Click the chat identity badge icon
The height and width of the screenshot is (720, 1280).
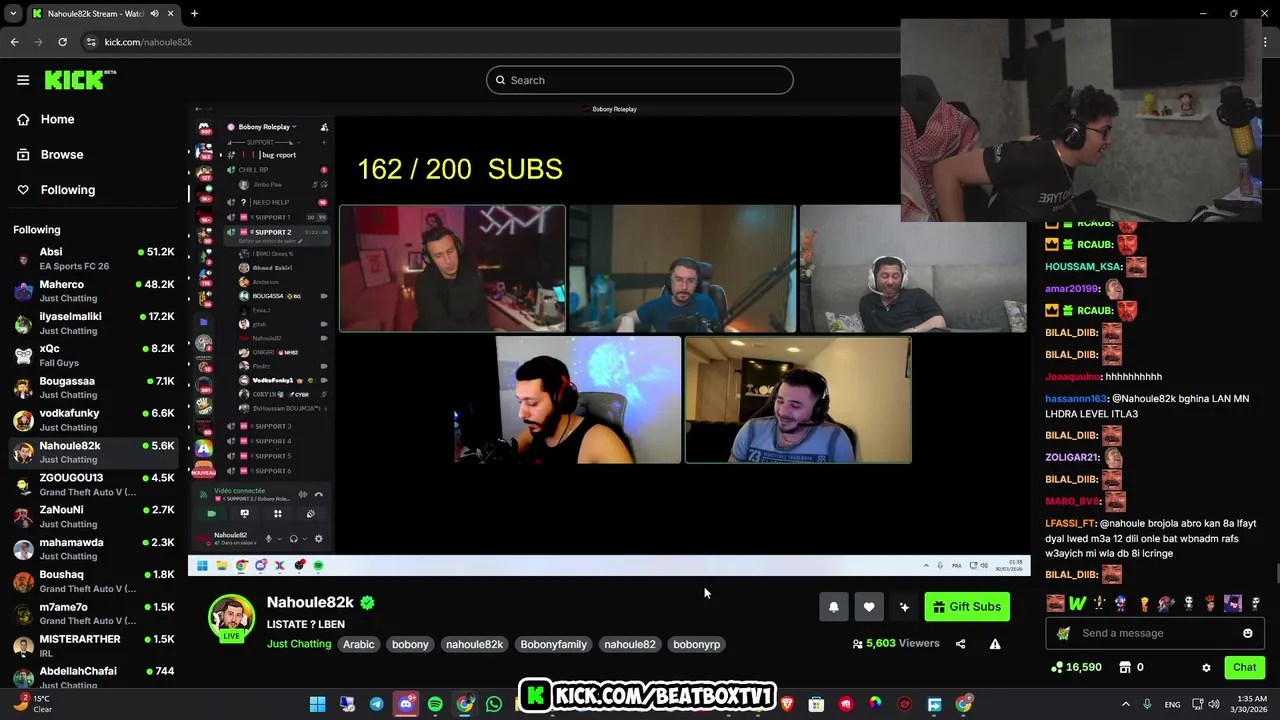1063,633
